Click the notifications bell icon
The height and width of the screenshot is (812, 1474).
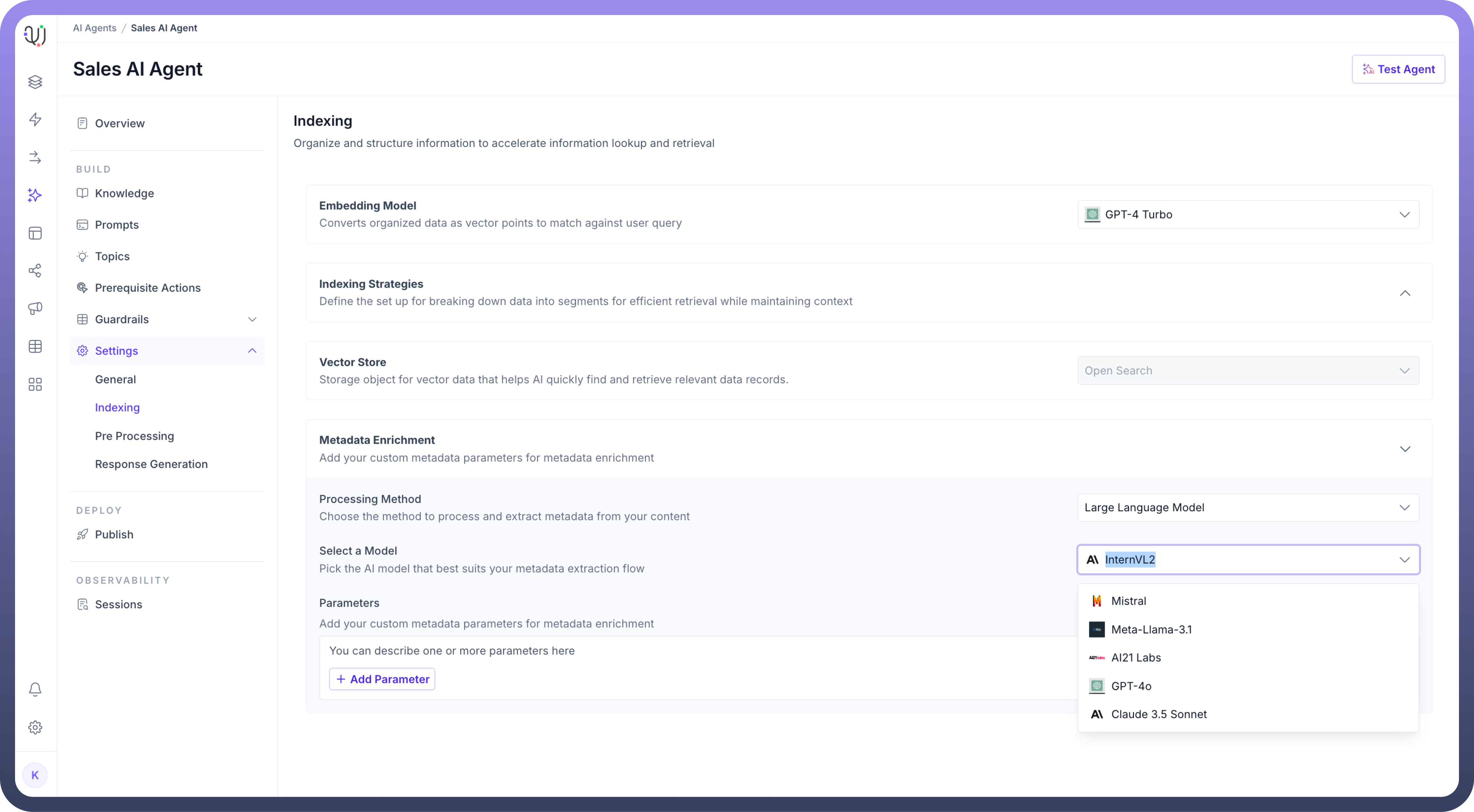point(35,689)
